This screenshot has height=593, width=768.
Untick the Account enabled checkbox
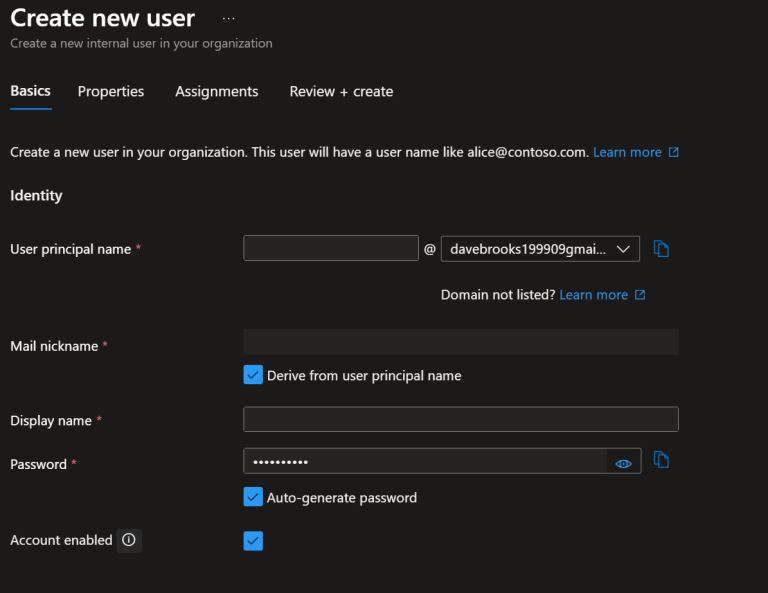pos(253,541)
